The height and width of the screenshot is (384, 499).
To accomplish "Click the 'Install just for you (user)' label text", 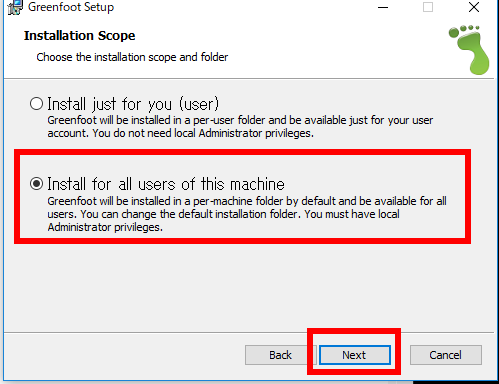I will click(133, 104).
